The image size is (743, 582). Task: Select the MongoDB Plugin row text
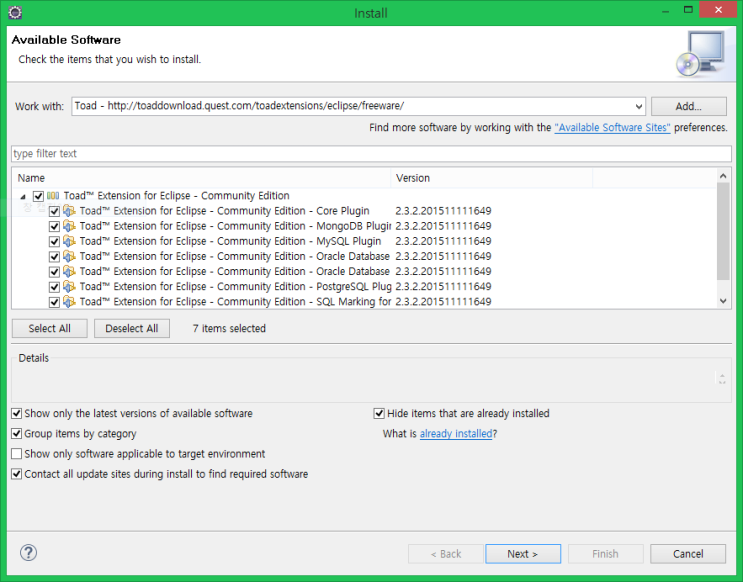pyautogui.click(x=235, y=226)
